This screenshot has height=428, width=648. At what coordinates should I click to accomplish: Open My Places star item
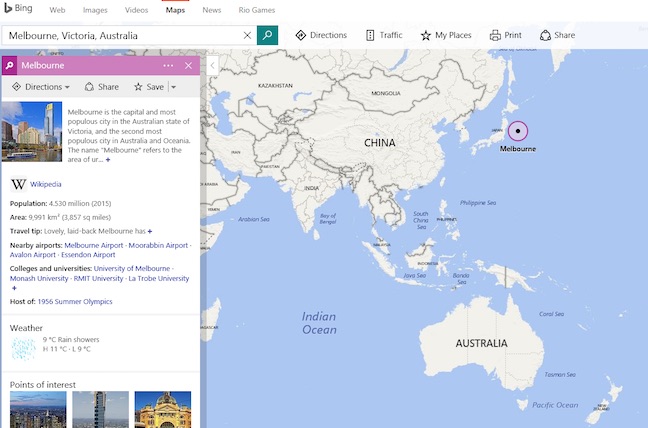pos(446,36)
